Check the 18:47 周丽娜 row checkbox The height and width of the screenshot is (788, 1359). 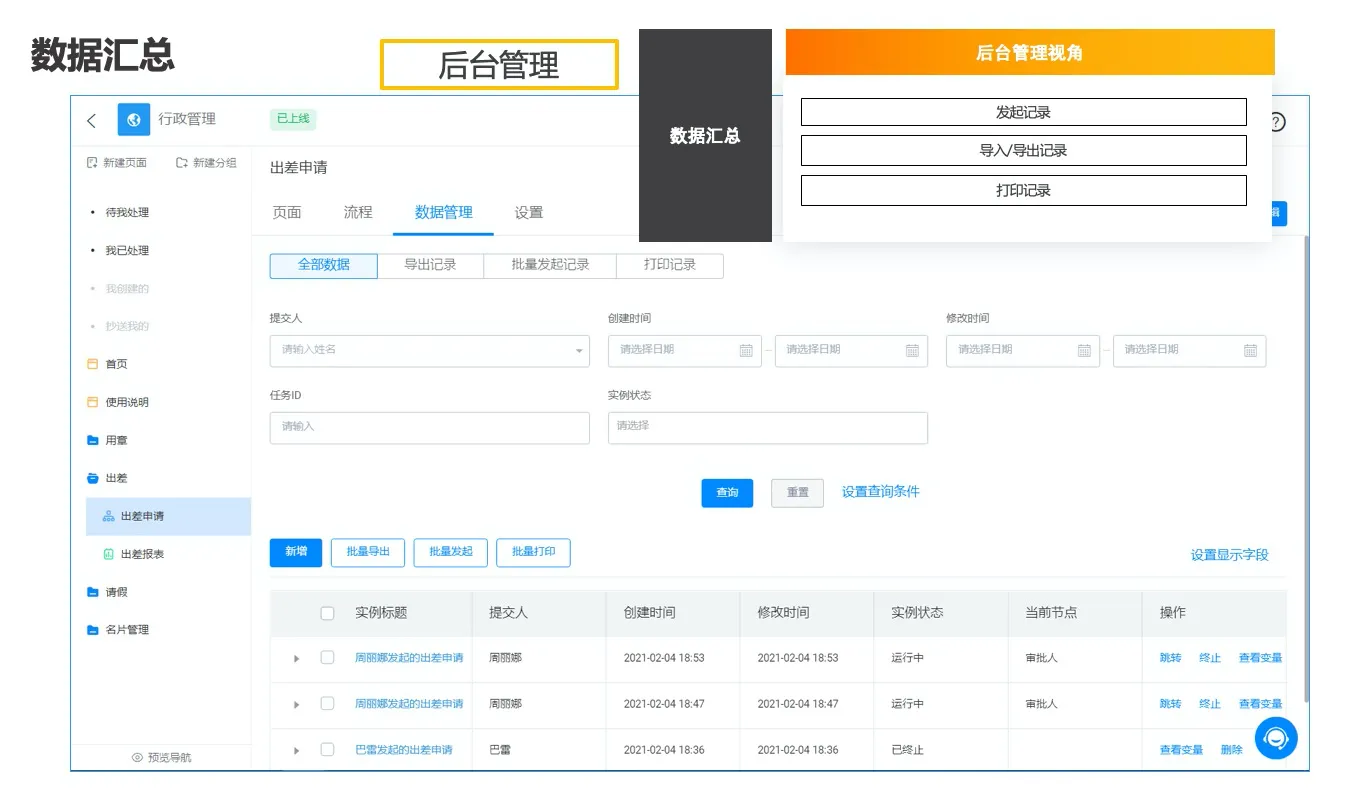pos(327,704)
